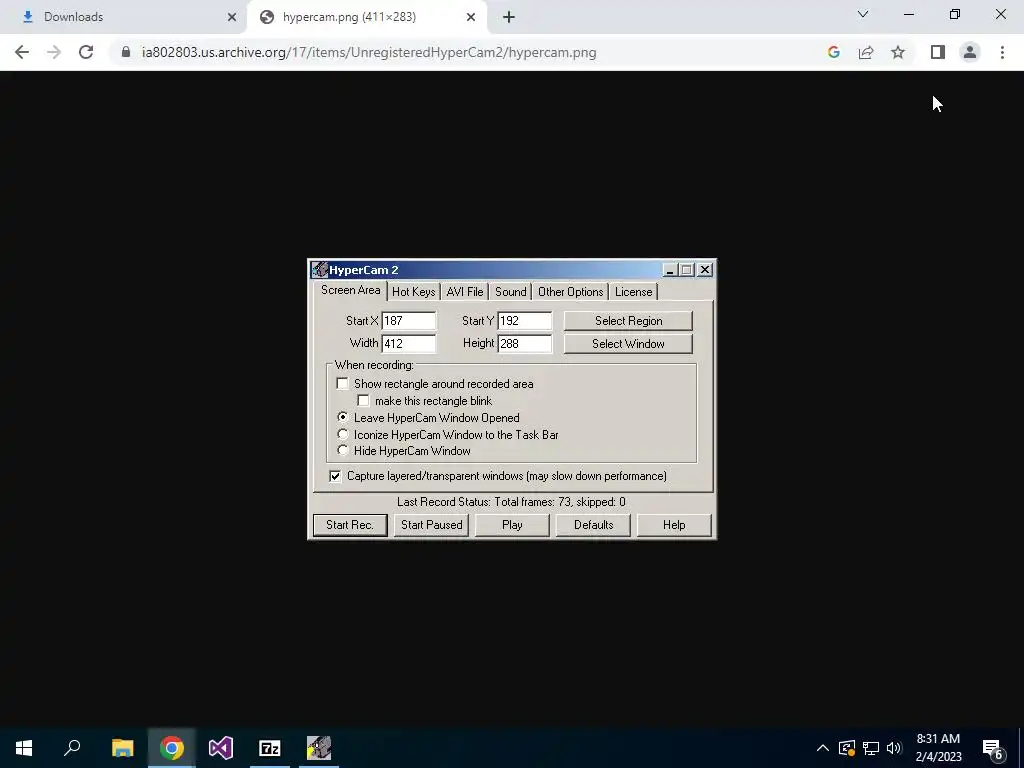Open 7-Zip from the taskbar

[x=270, y=748]
